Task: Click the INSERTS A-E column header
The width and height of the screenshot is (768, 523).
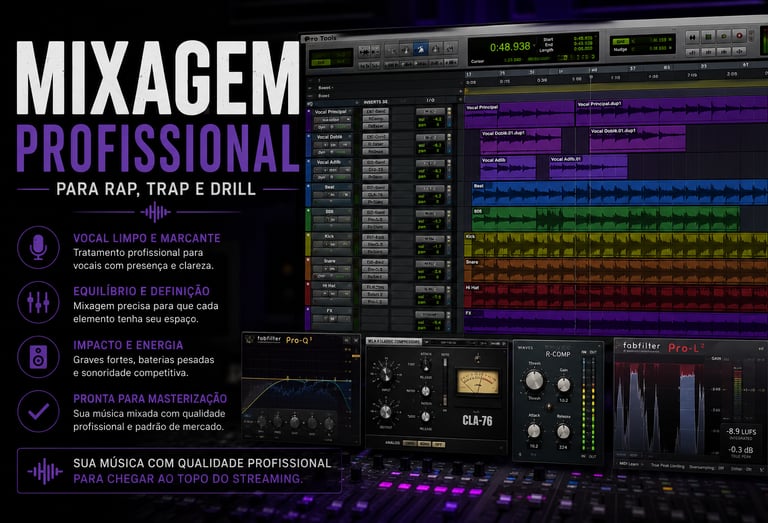Action: pos(375,102)
